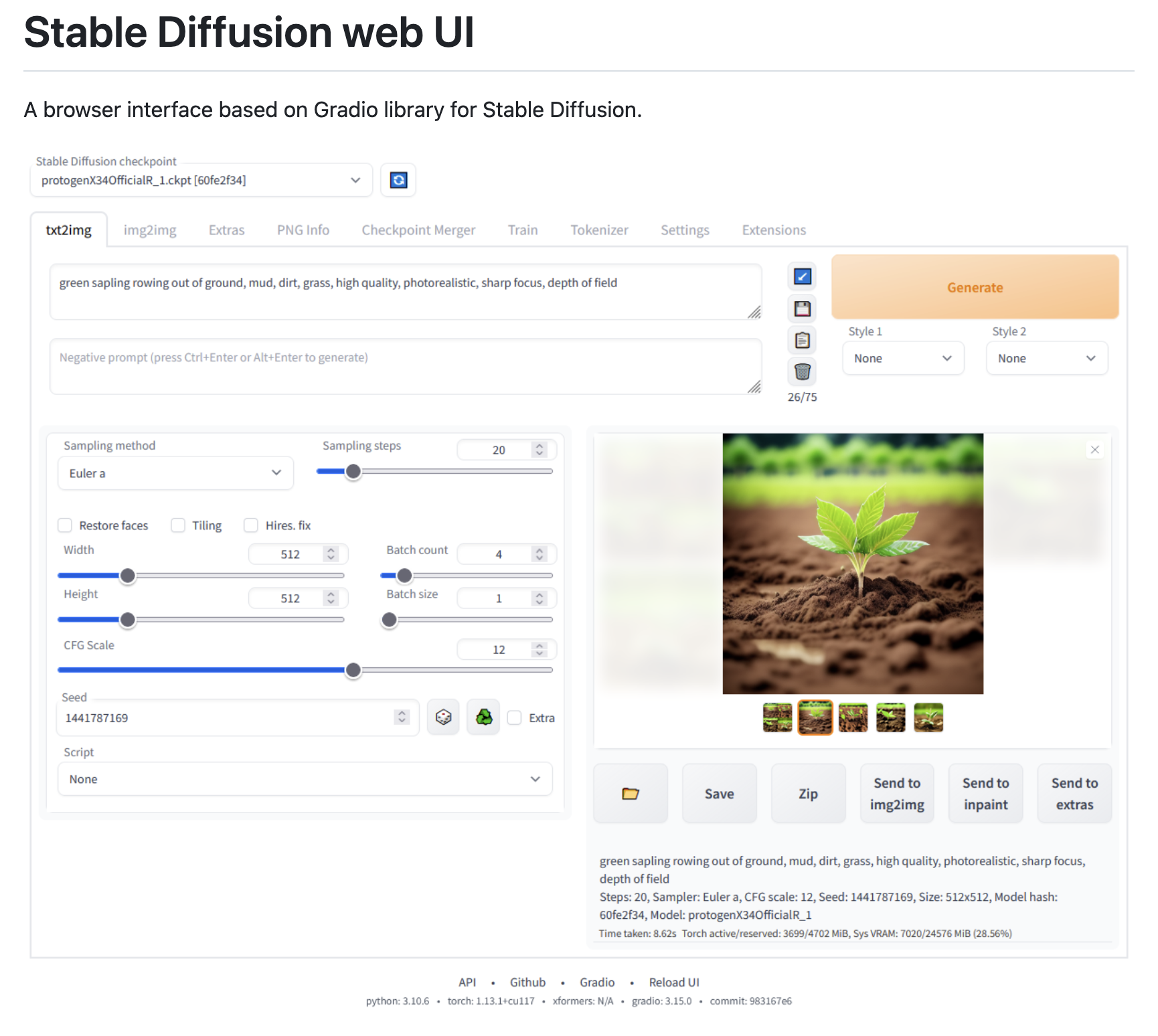Clear prompt with trash can icon

tap(802, 371)
